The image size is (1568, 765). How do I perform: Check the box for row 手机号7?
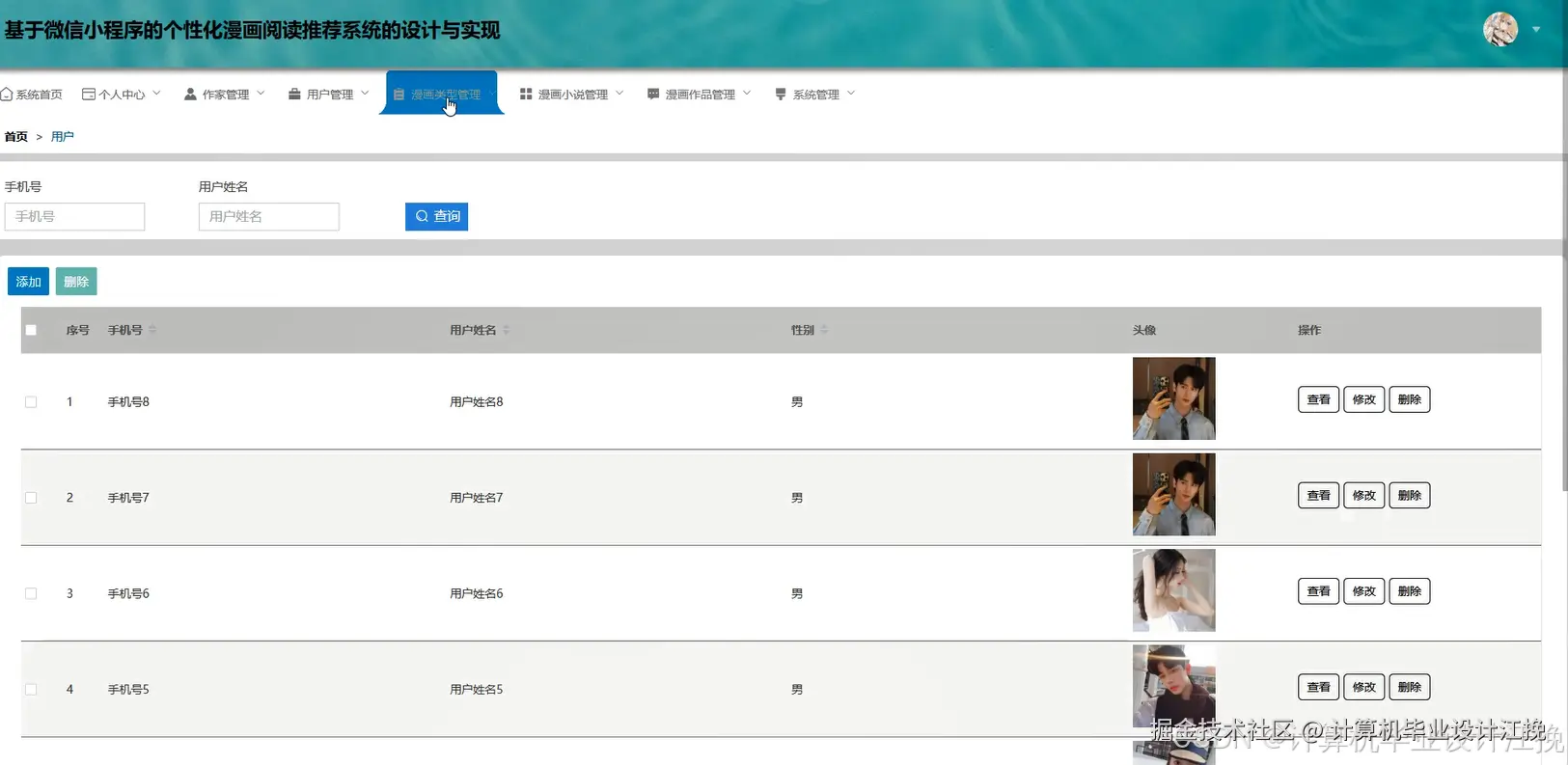click(31, 498)
